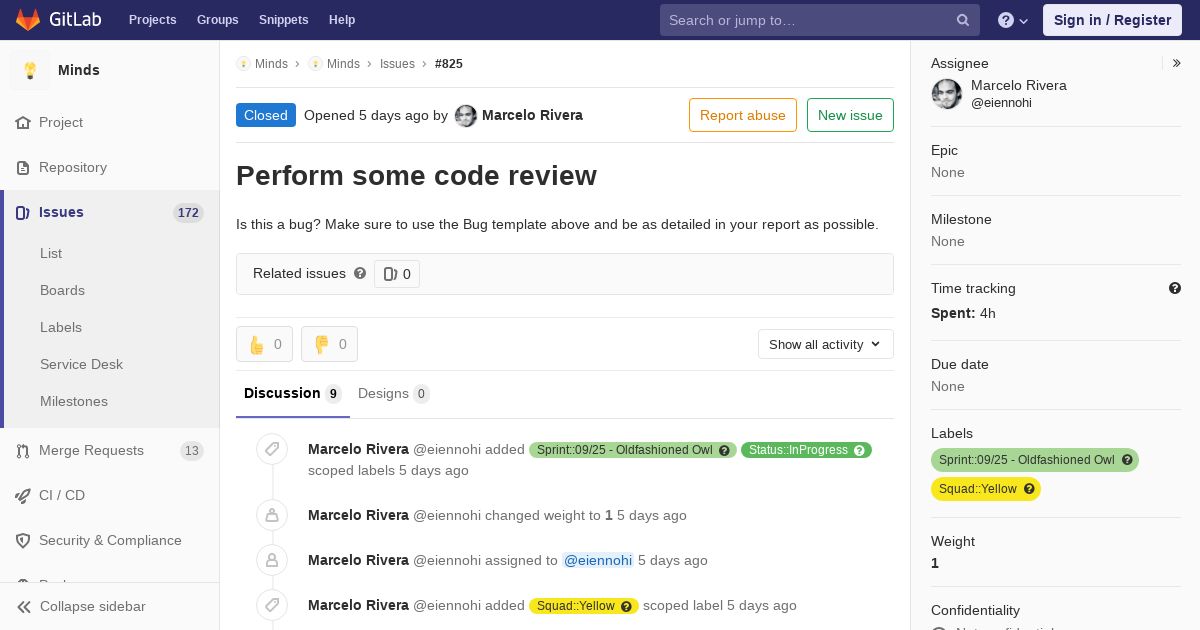Click the Closed status badge
This screenshot has height=630, width=1200.
266,115
